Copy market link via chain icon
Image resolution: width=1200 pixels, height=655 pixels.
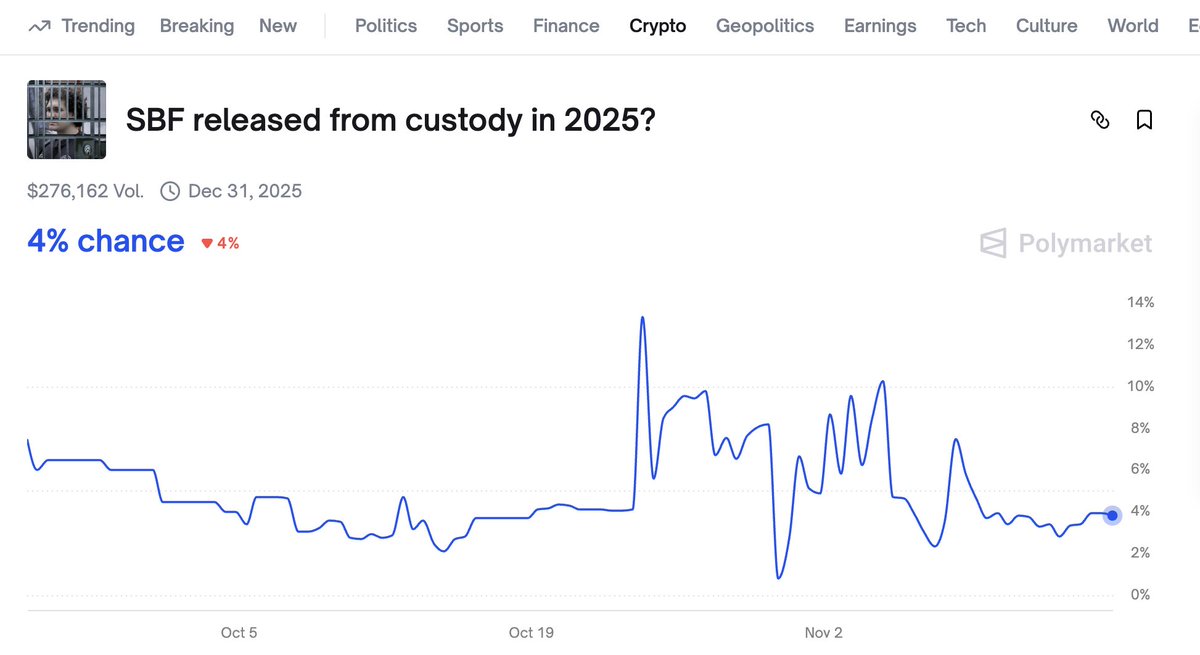click(1100, 120)
